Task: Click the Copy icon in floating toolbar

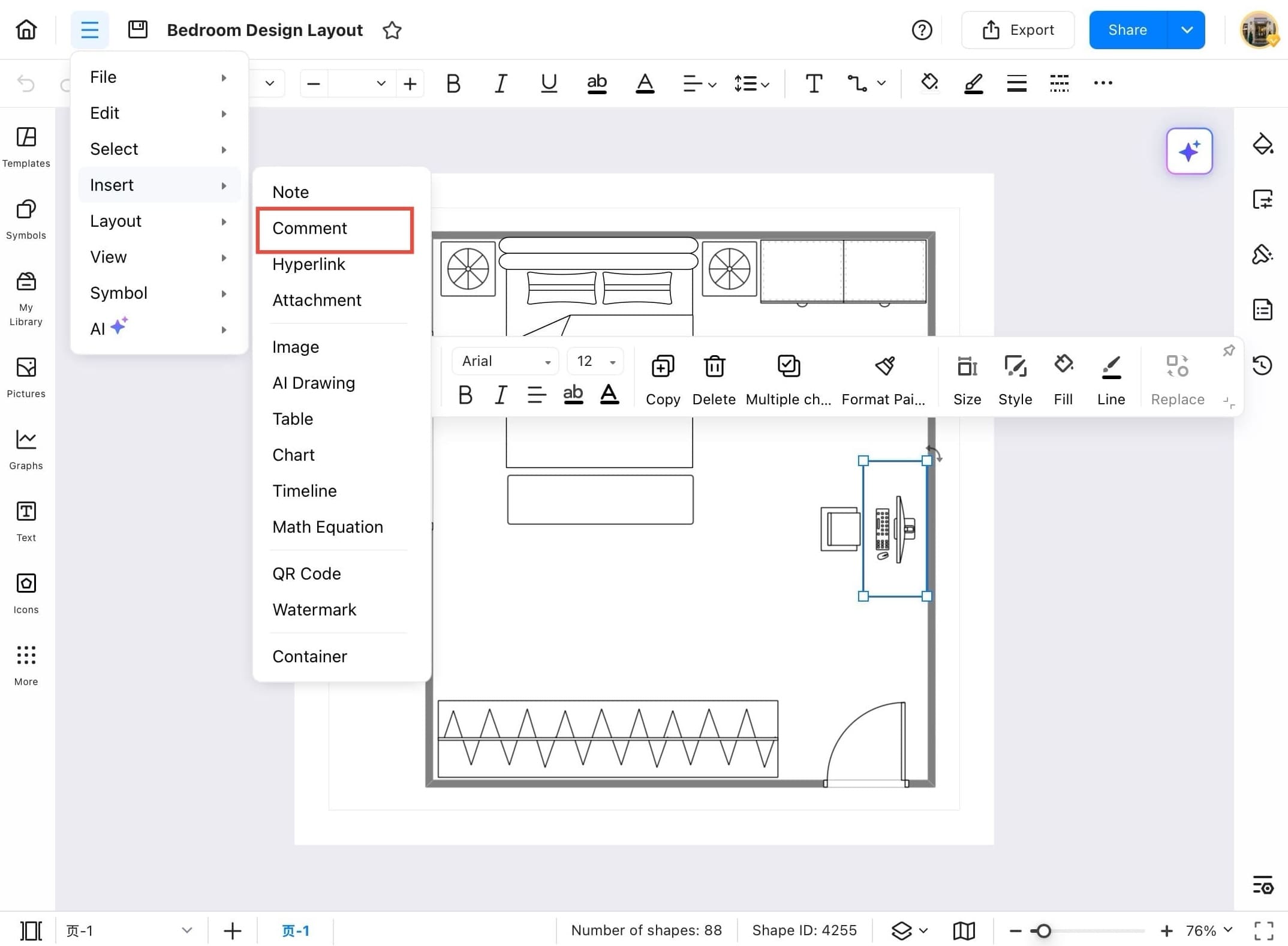Action: point(663,367)
